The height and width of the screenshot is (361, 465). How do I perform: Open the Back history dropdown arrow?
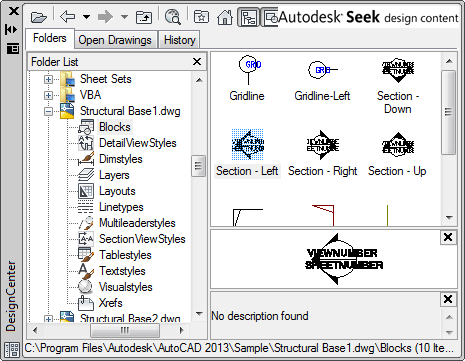click(86, 17)
